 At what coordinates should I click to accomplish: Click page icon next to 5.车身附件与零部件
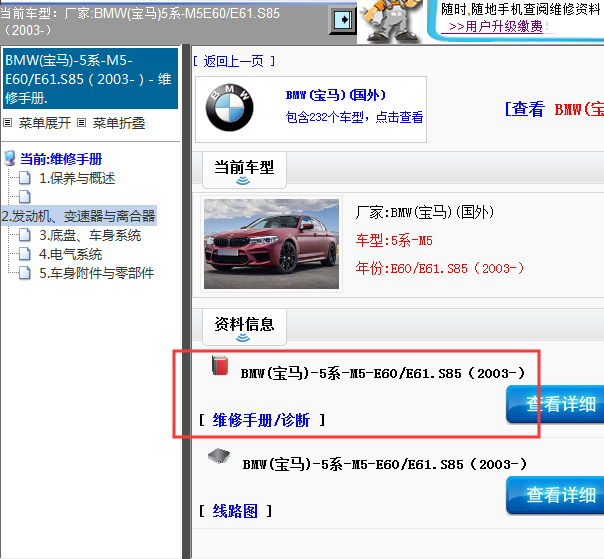(x=25, y=273)
